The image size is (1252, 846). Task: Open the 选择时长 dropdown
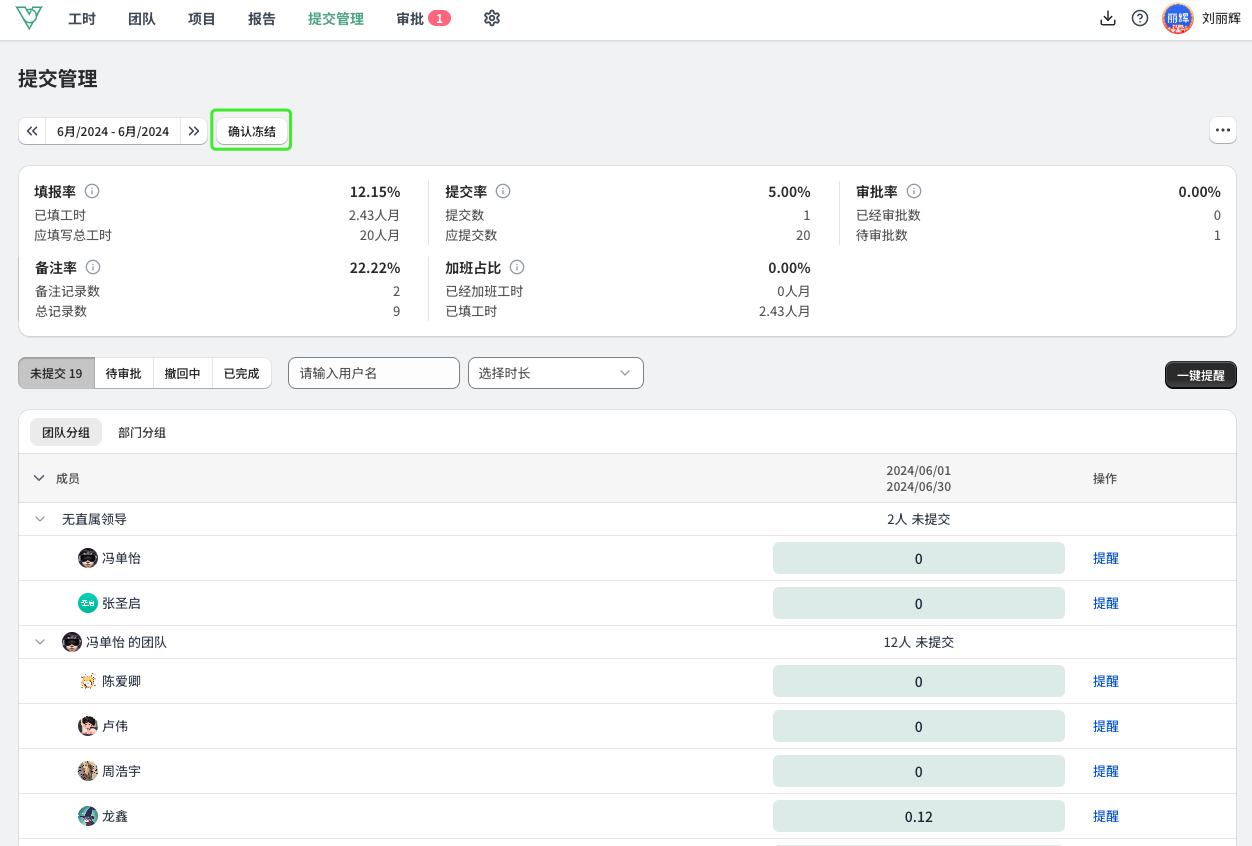point(555,373)
